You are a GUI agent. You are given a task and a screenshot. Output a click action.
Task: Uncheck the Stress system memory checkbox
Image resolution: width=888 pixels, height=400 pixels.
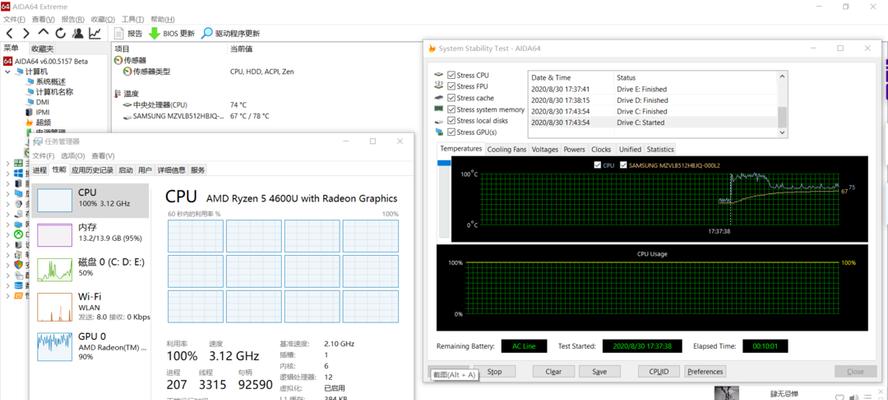(451, 109)
